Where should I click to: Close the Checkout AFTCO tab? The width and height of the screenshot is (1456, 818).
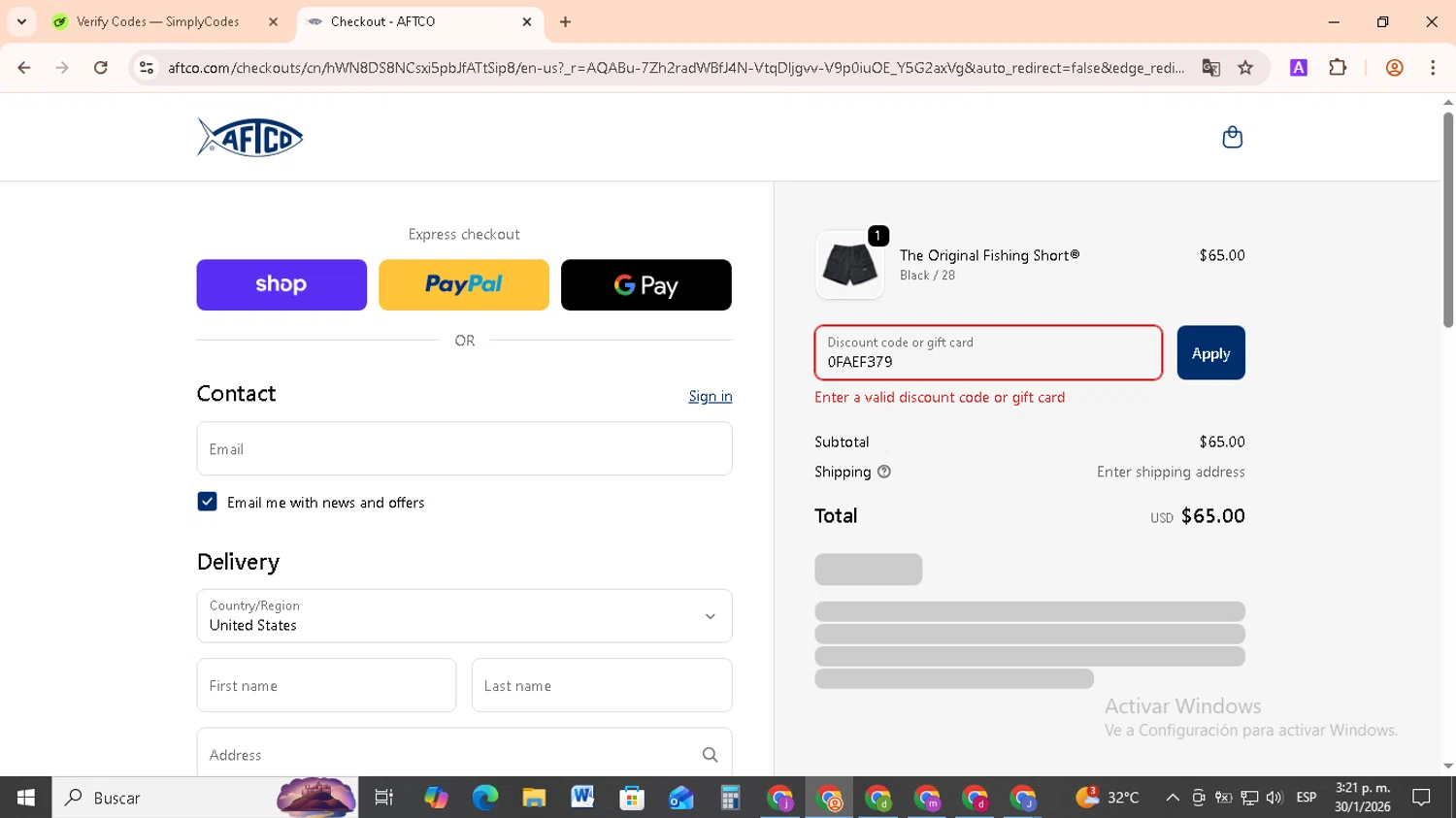(x=527, y=21)
